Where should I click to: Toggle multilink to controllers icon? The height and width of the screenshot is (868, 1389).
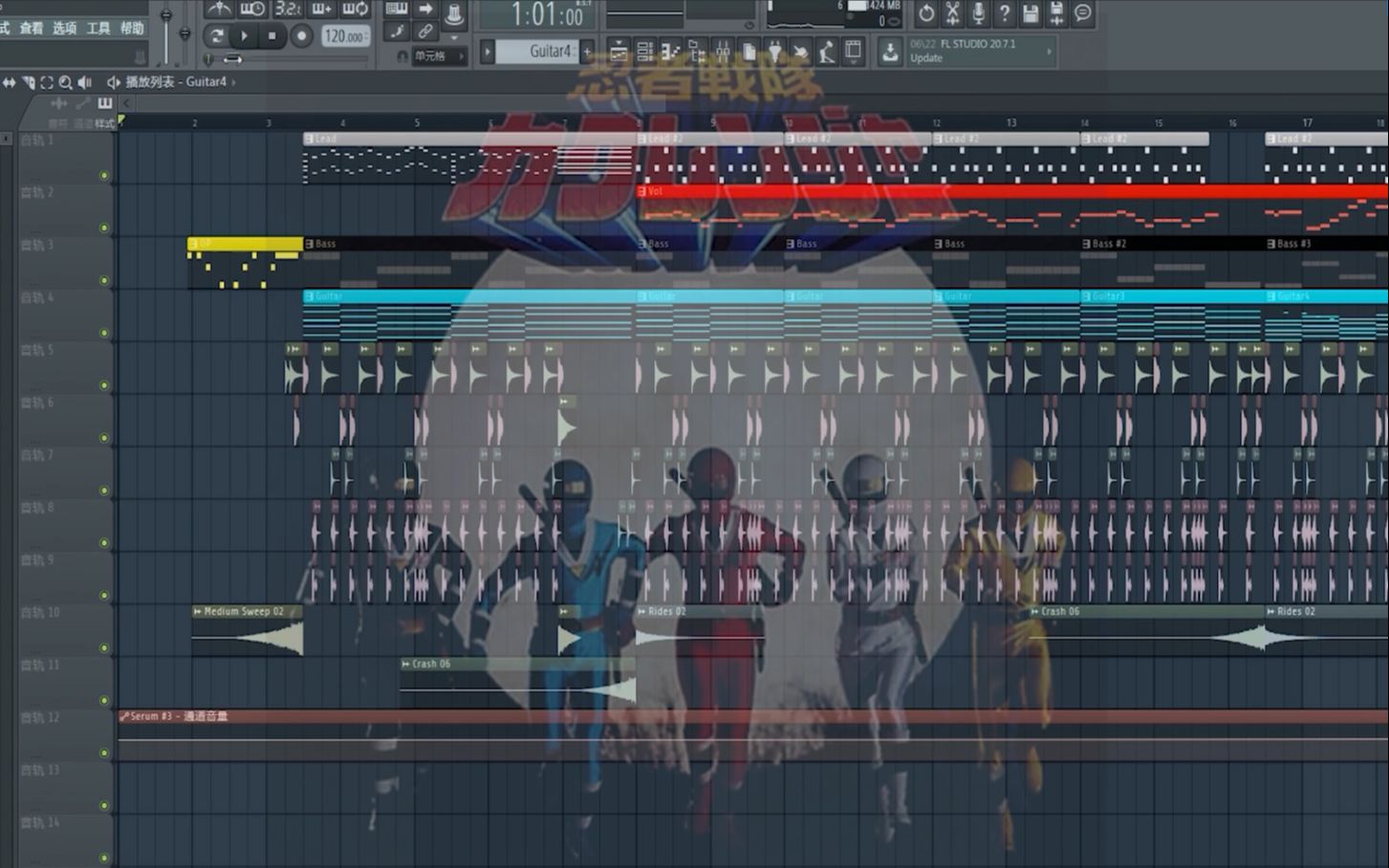pyautogui.click(x=424, y=32)
